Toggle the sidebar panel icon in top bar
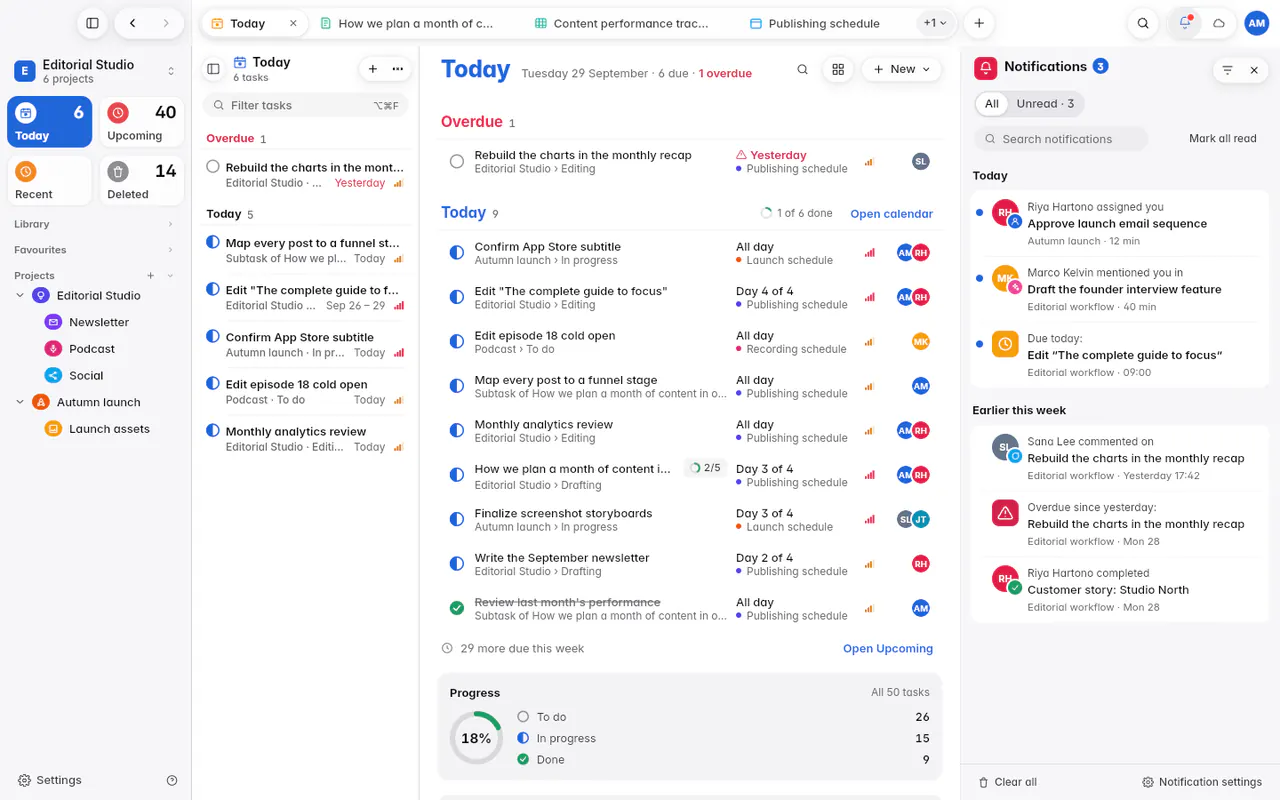This screenshot has height=800, width=1280. coord(92,23)
